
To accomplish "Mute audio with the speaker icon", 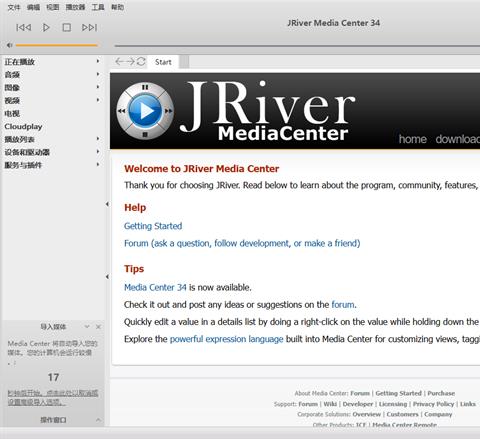I will [x=9, y=45].
